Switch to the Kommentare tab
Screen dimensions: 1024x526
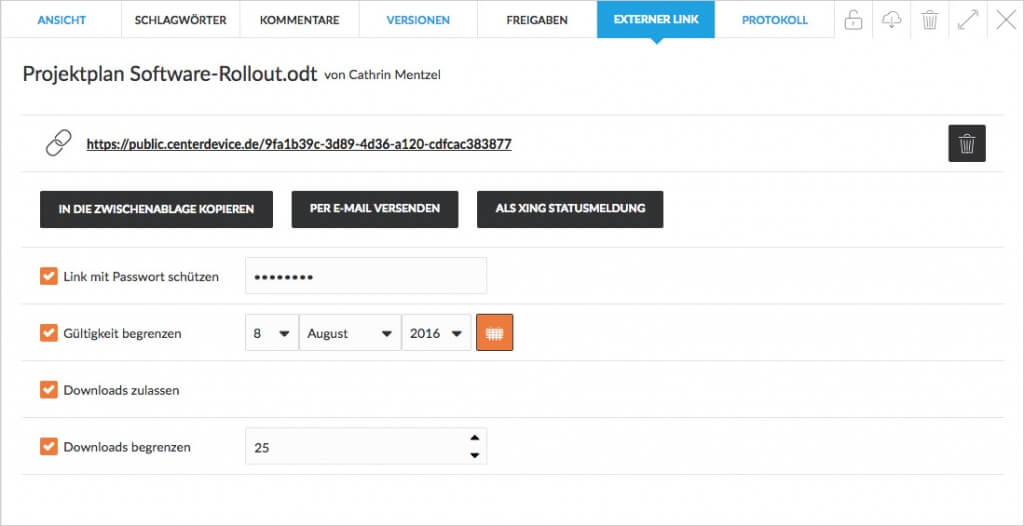299,20
